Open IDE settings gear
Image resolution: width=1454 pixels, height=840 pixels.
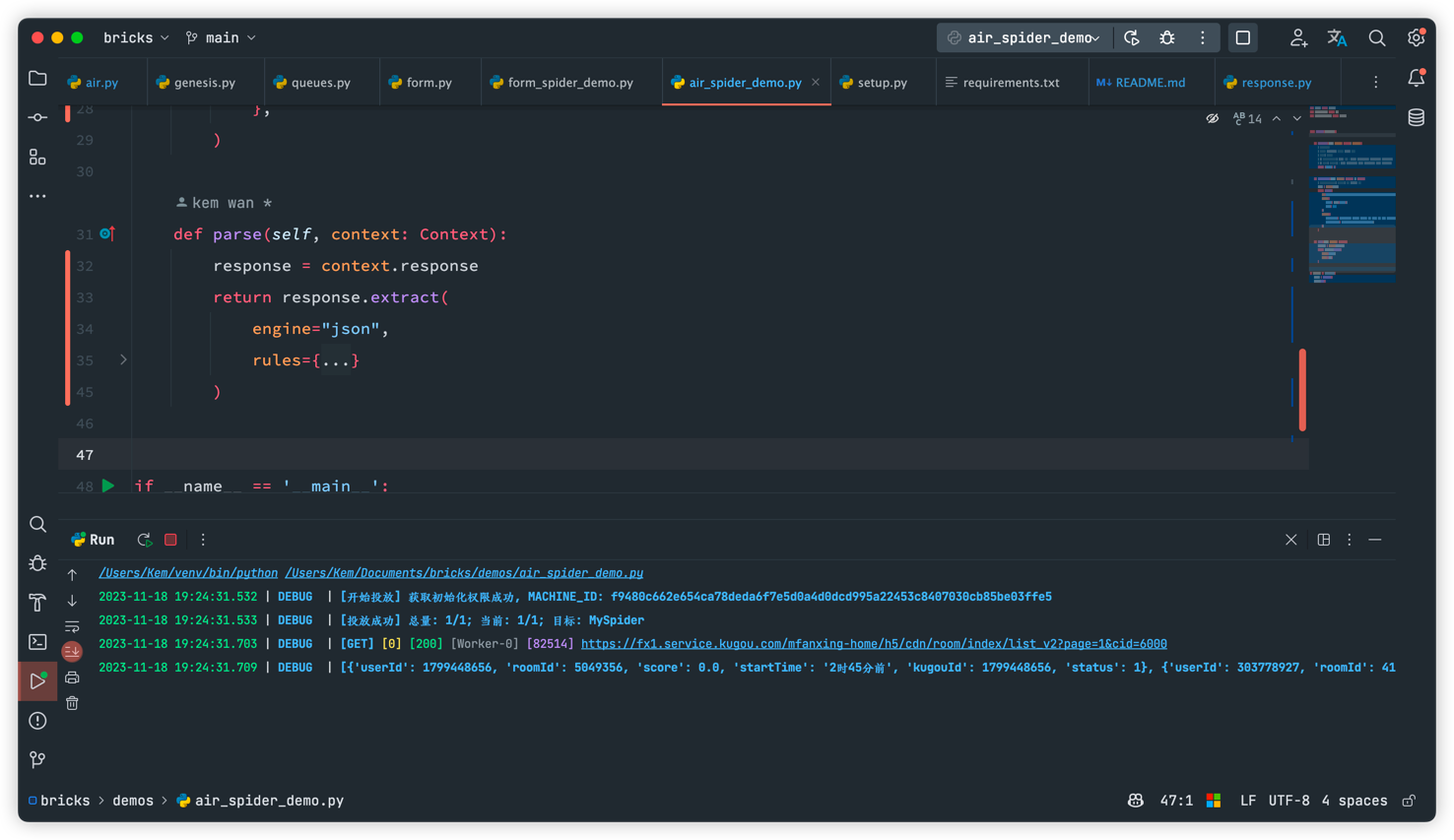point(1416,37)
